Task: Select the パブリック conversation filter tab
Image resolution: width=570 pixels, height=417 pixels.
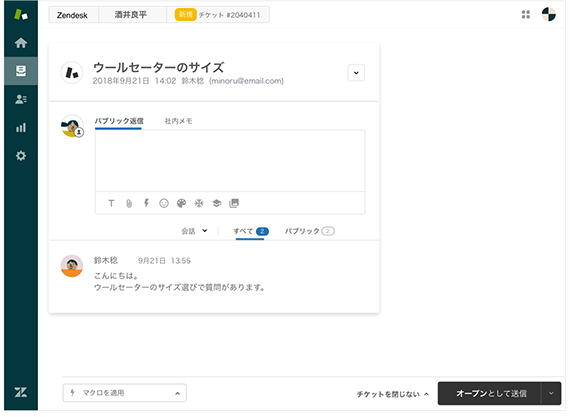Action: [309, 231]
